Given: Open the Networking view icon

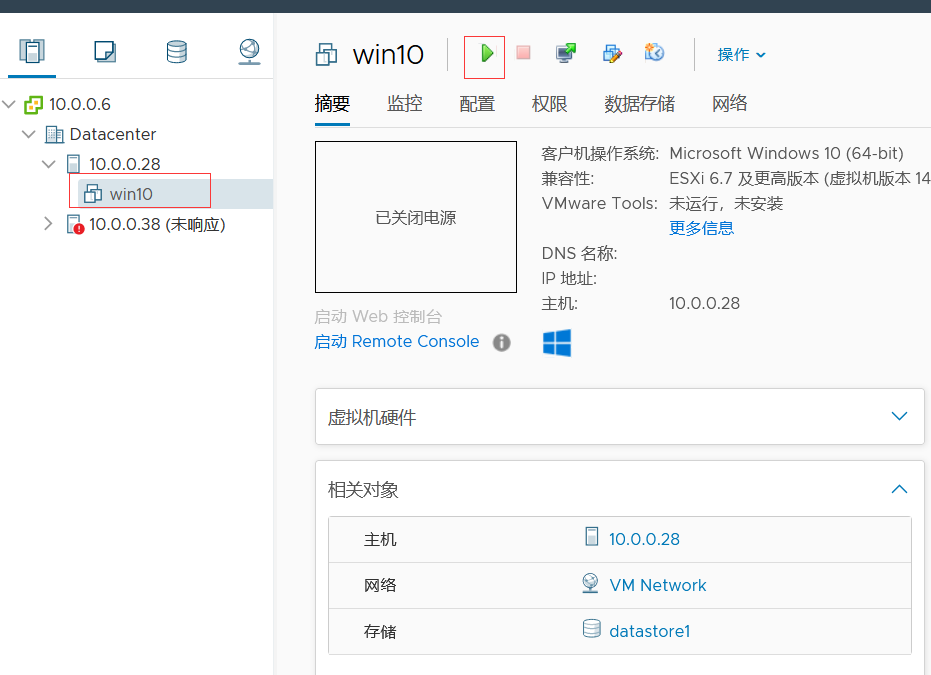Looking at the screenshot, I should [249, 52].
